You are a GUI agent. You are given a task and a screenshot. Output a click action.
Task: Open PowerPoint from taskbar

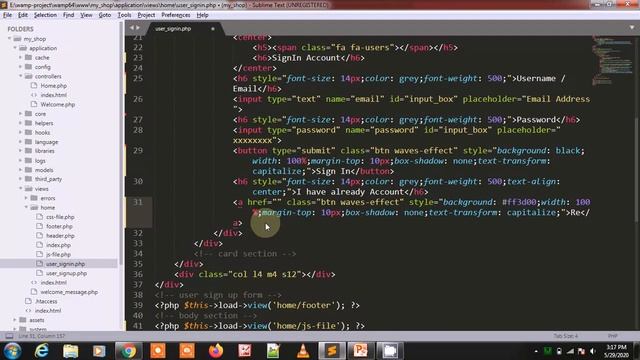360,351
